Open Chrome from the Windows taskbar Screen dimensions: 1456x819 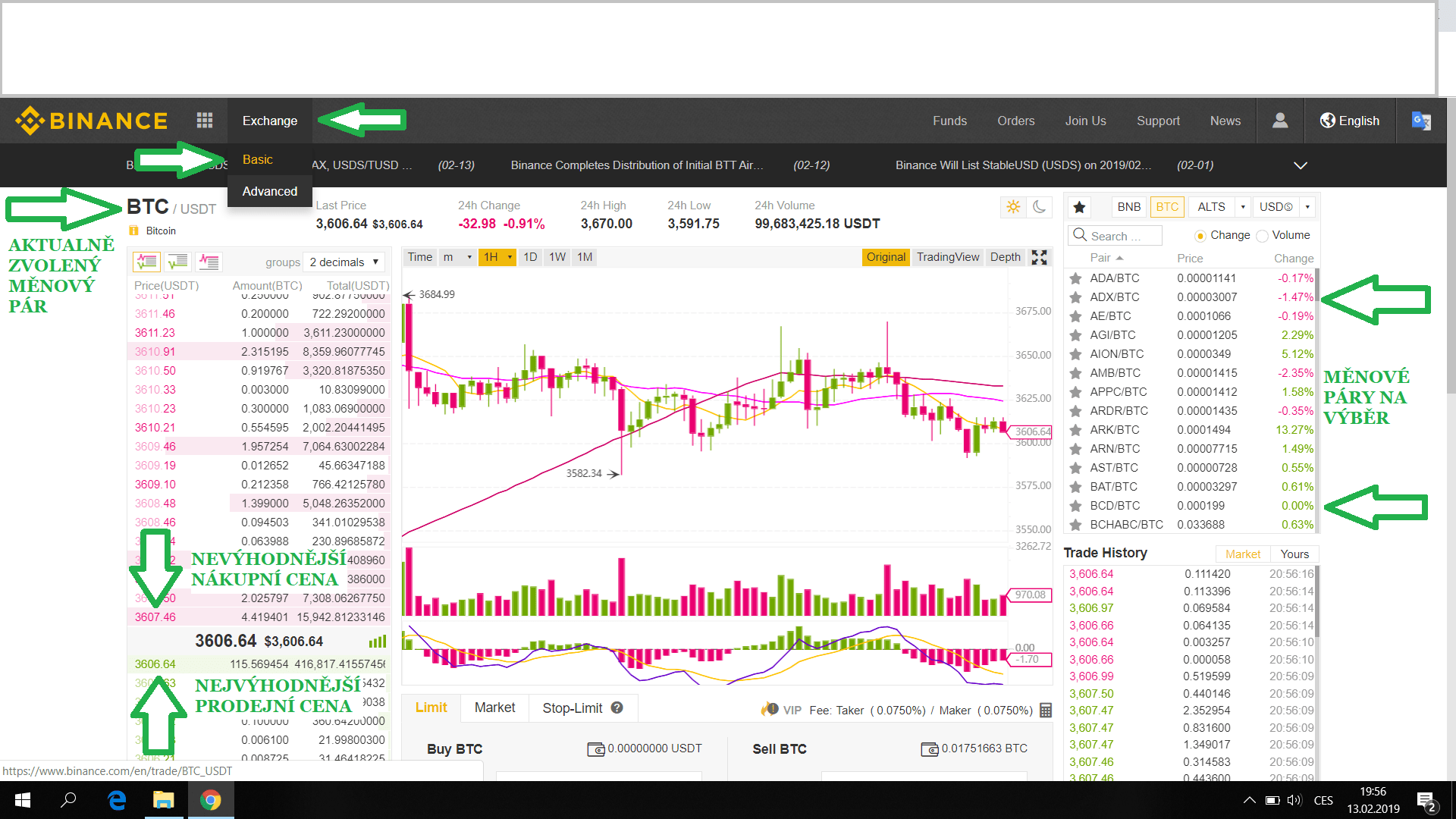pos(211,800)
